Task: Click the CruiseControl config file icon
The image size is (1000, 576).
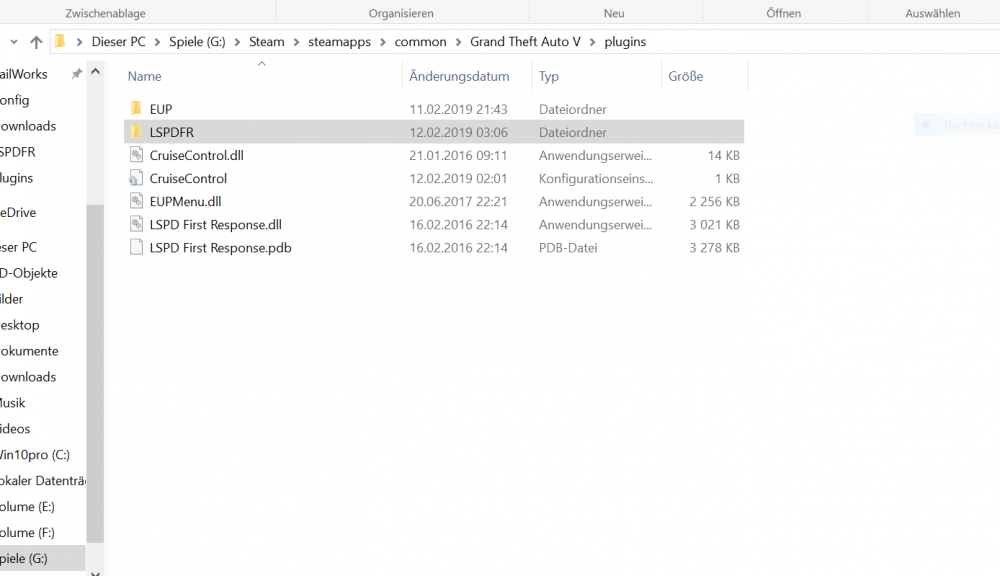Action: [135, 178]
